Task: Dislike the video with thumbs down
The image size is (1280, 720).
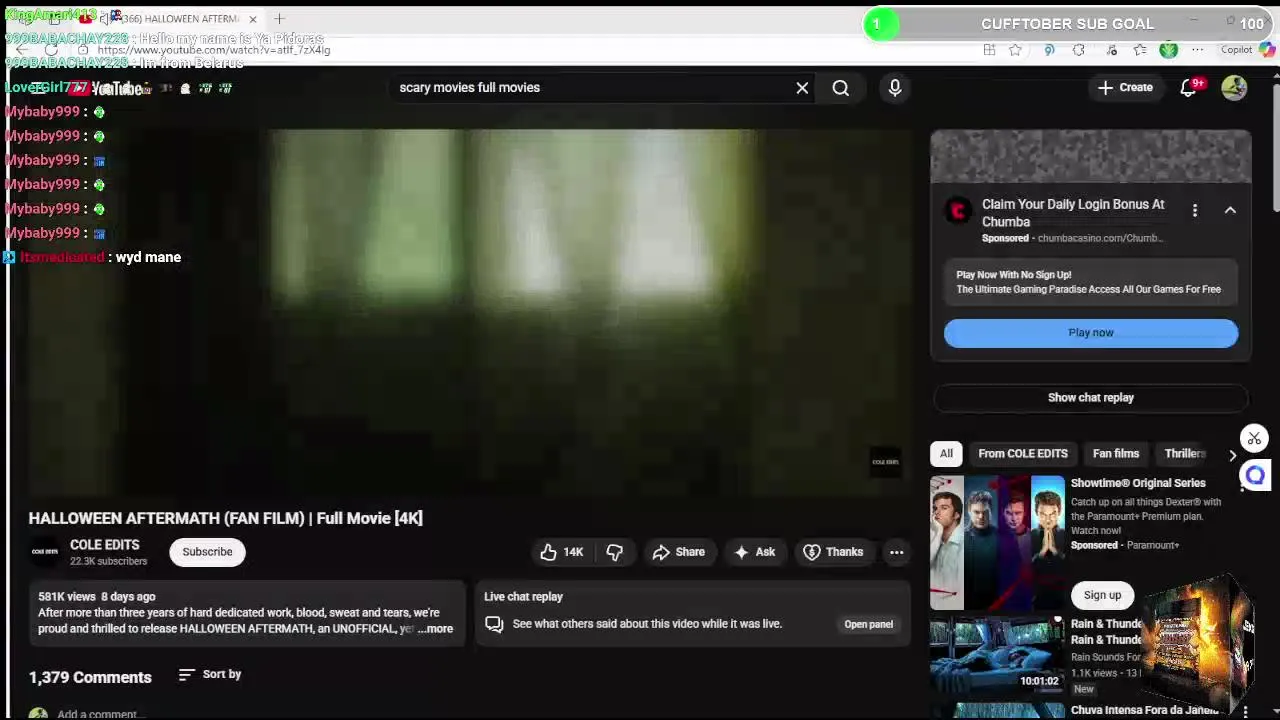Action: point(615,552)
